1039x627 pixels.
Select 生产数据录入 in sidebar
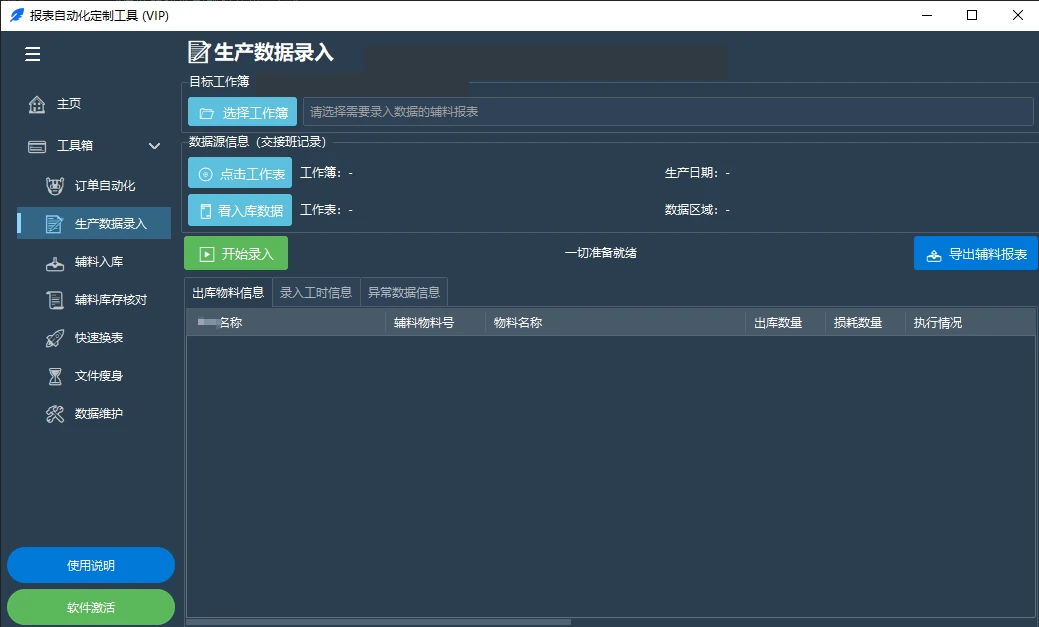tap(93, 223)
